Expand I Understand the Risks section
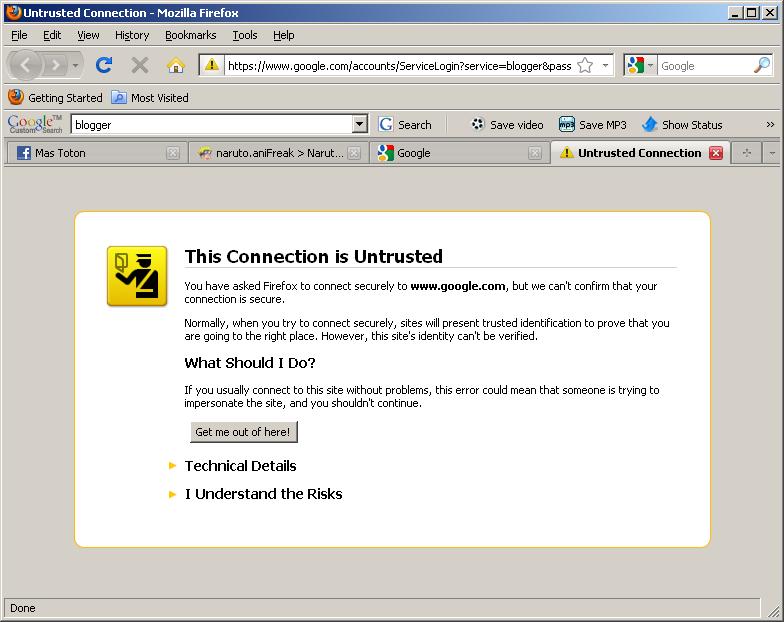The height and width of the screenshot is (622, 784). 263,494
